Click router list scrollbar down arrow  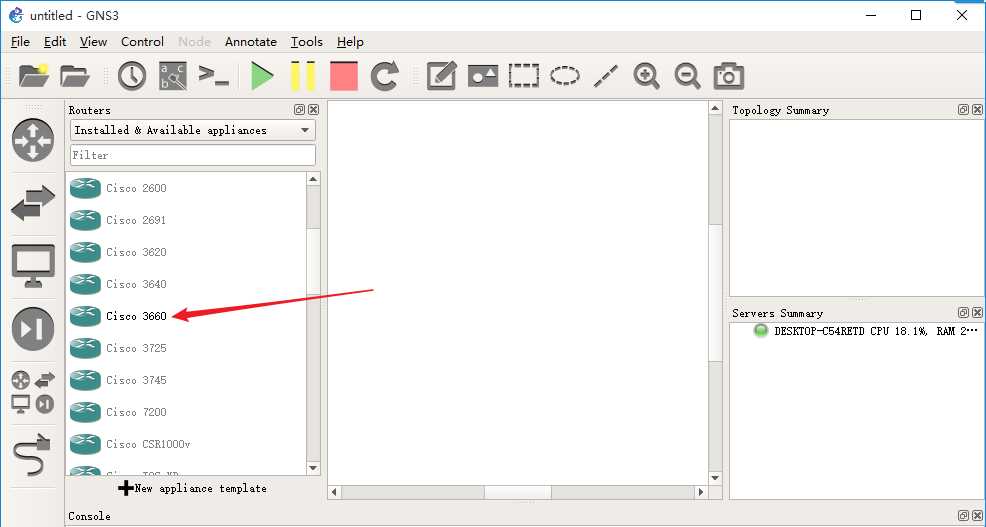[313, 468]
